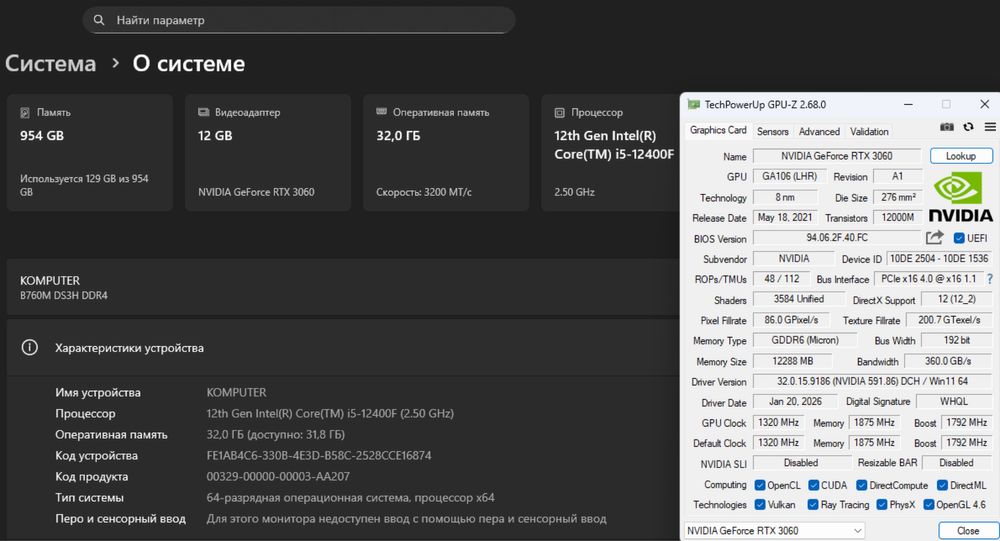Open the NVIDIA GeForce RTX 3060 GPU dropdown

pos(774,530)
